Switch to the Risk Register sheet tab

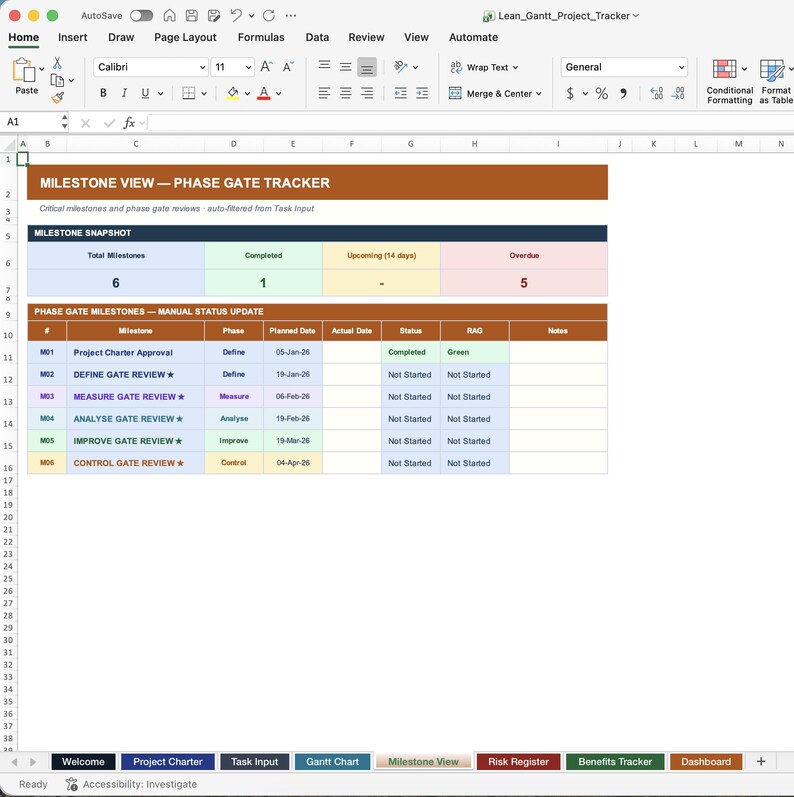click(x=518, y=761)
